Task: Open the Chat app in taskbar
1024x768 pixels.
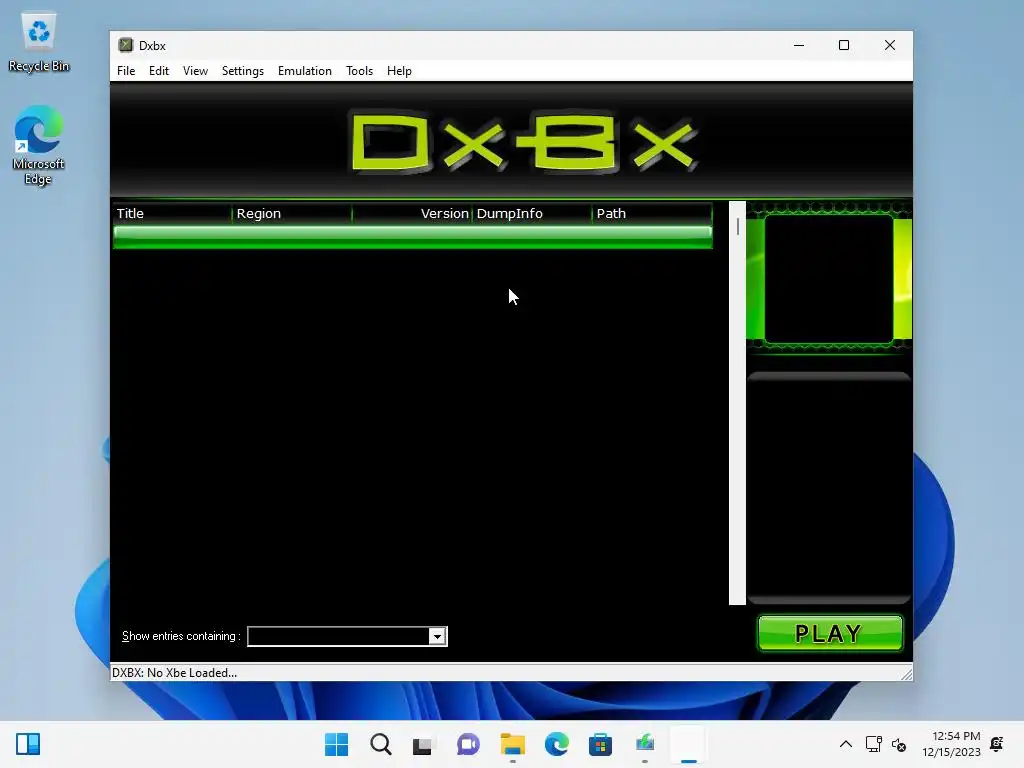Action: point(468,744)
